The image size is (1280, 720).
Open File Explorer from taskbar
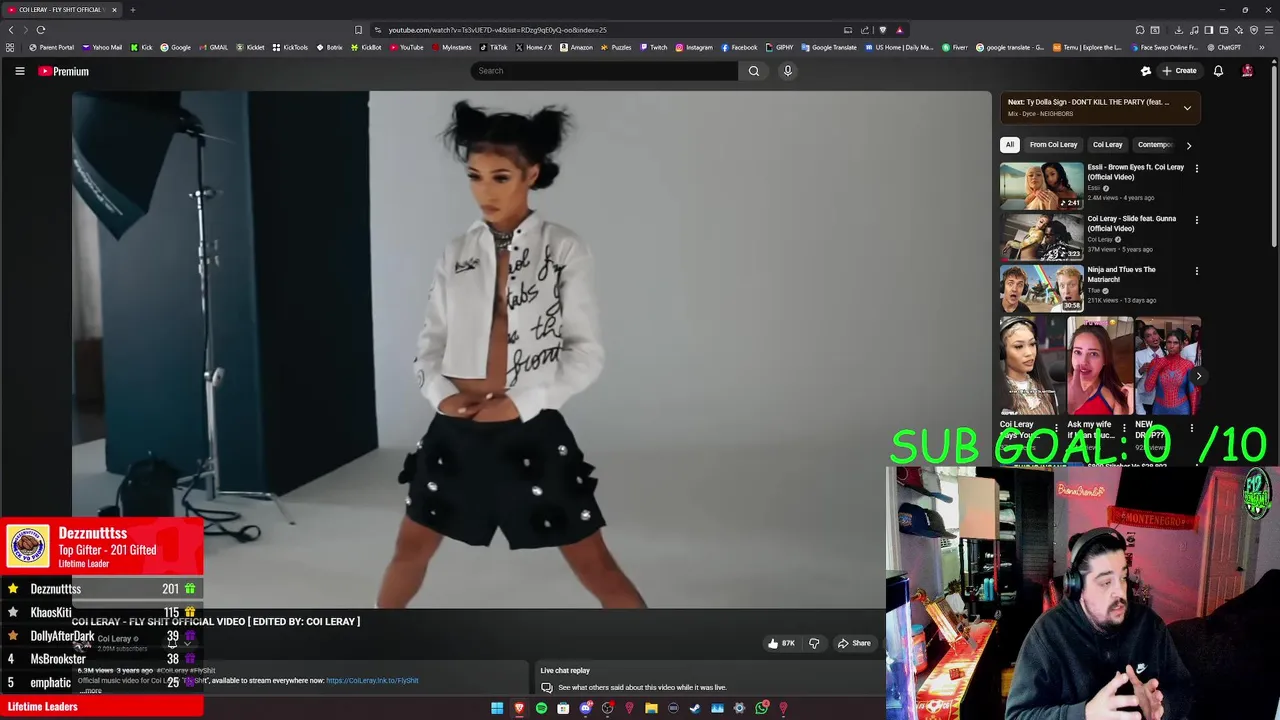pyautogui.click(x=651, y=708)
